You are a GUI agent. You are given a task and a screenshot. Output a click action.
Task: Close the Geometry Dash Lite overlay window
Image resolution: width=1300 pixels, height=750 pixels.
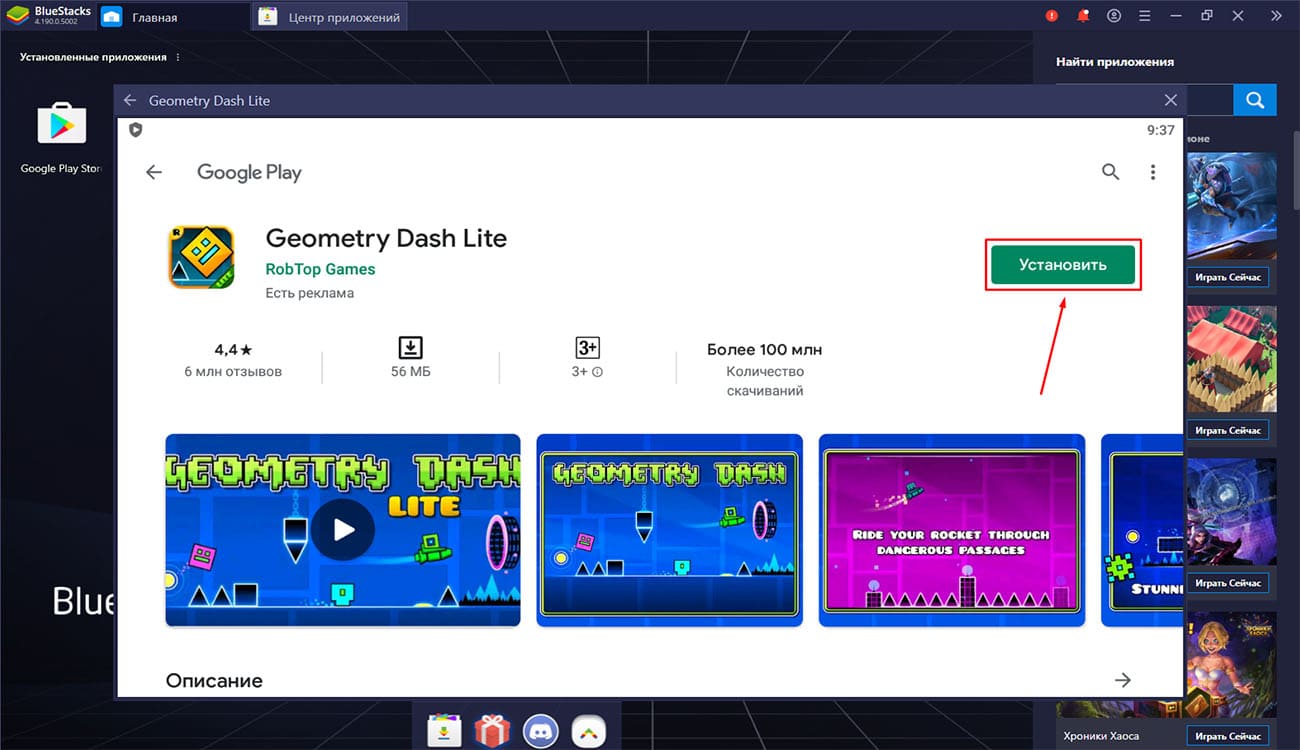(1171, 100)
